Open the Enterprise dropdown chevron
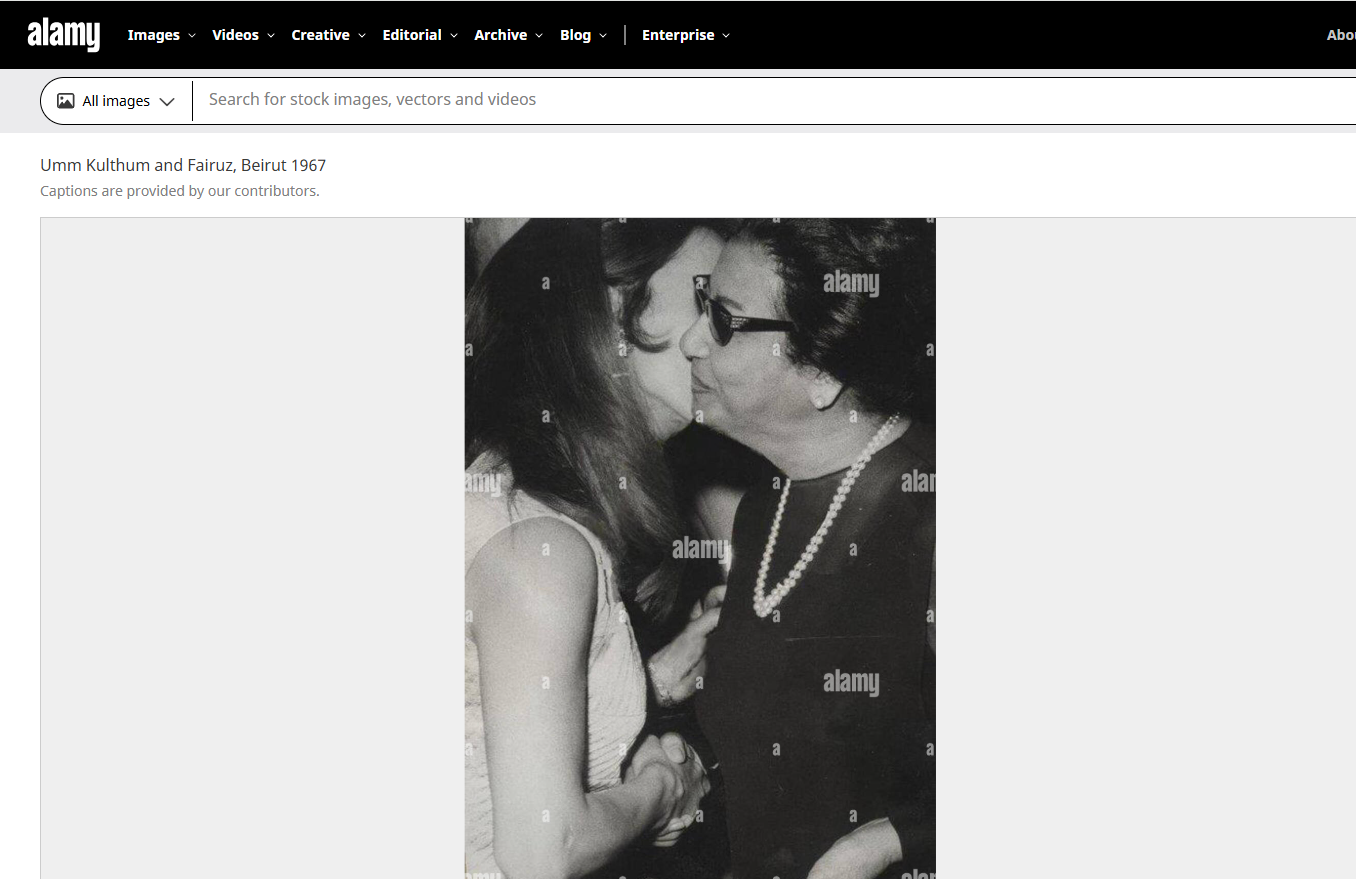Image resolution: width=1356 pixels, height=879 pixels. (726, 35)
